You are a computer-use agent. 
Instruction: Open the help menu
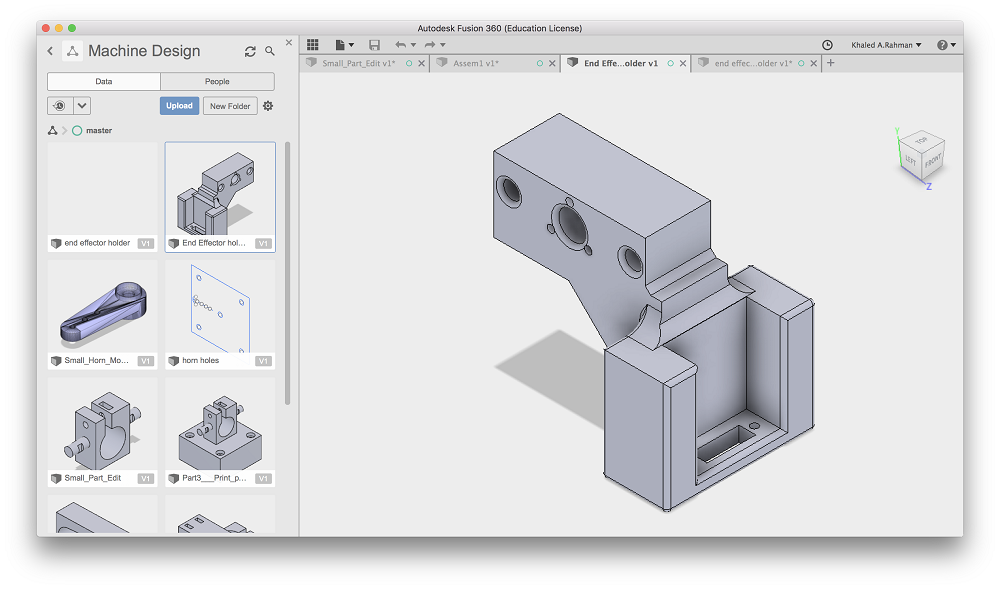(x=946, y=45)
